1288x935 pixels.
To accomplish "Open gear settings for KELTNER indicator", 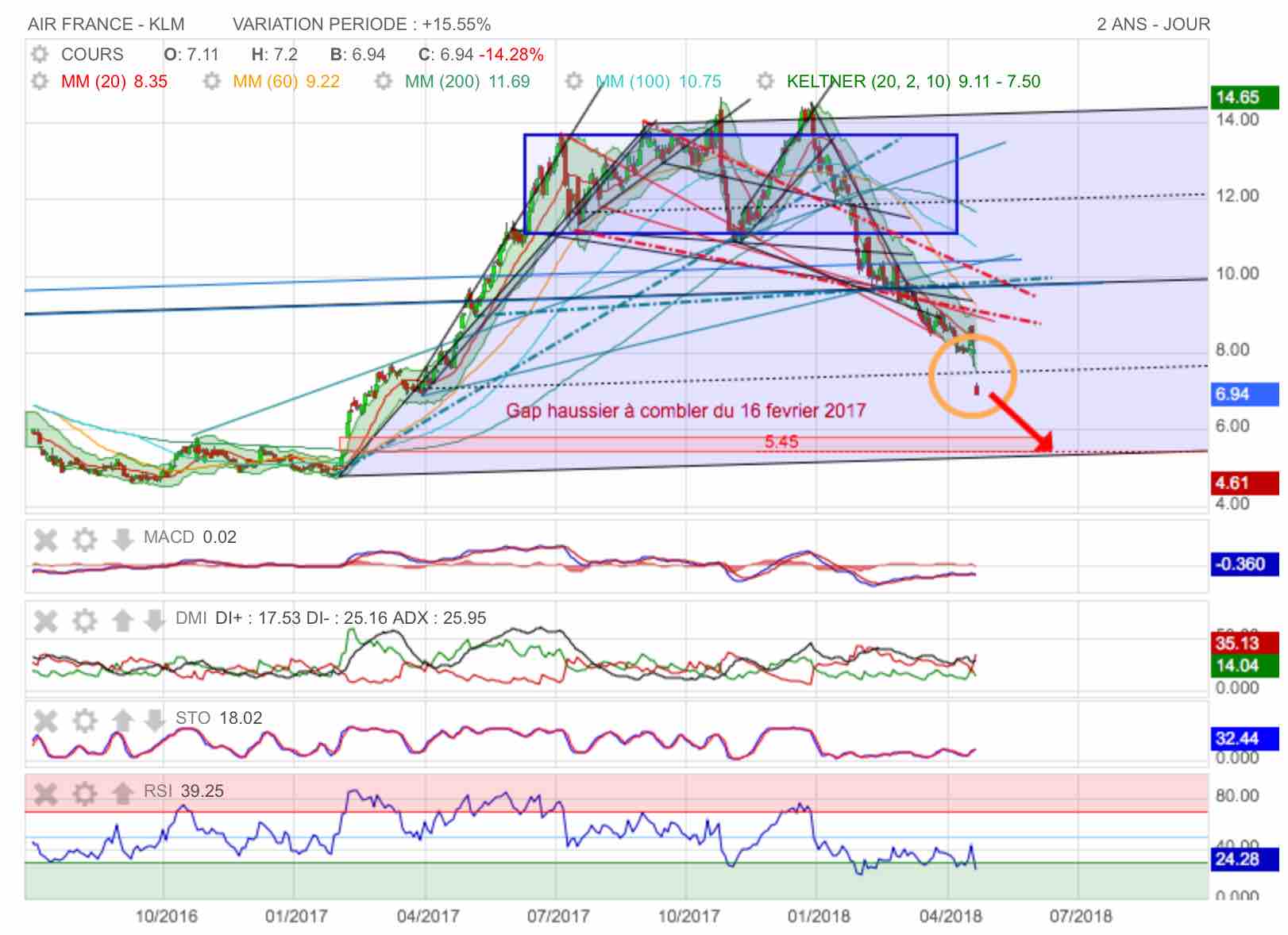I will (x=765, y=81).
